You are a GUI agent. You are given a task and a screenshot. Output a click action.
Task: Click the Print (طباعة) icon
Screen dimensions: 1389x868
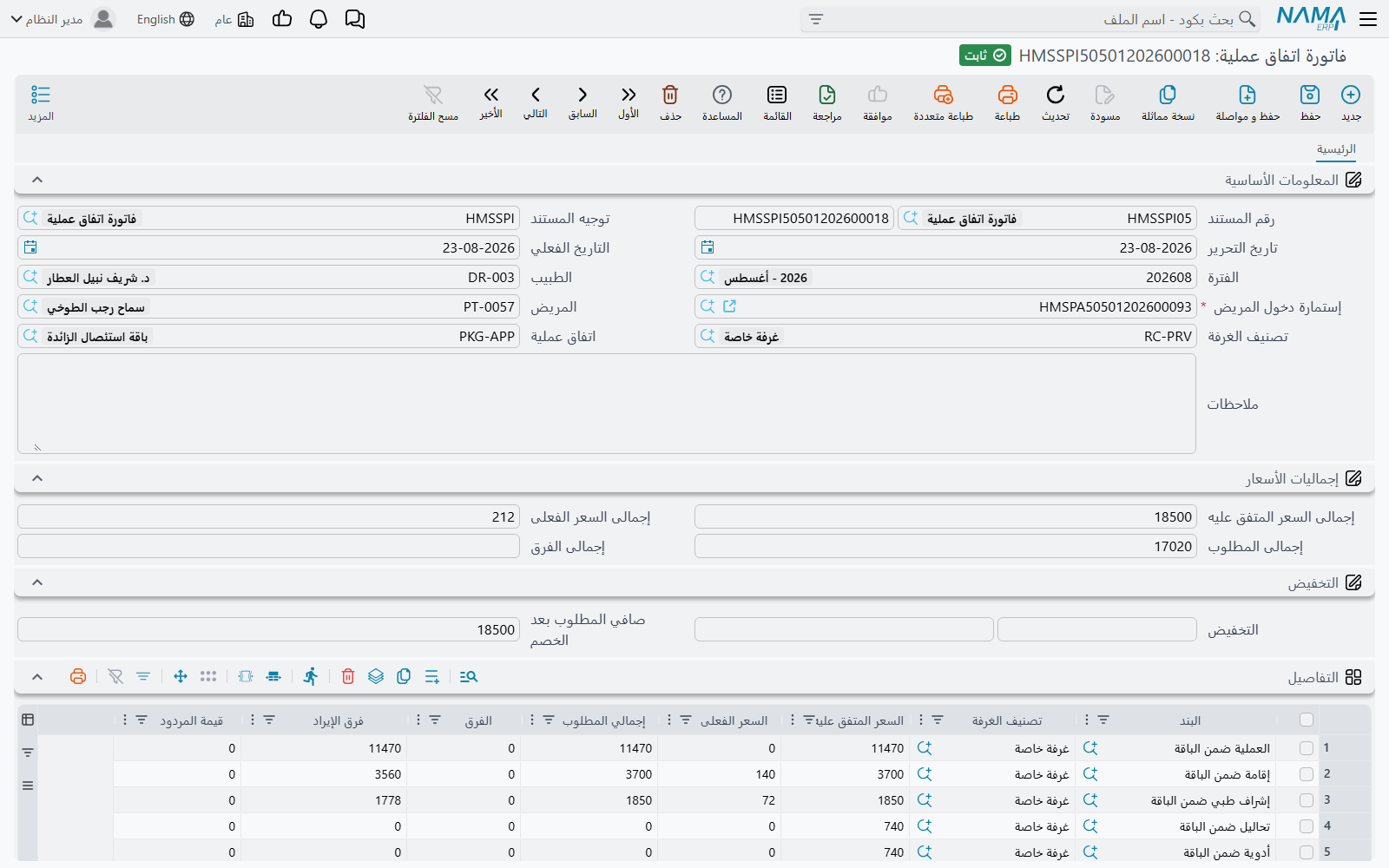coord(1007,95)
